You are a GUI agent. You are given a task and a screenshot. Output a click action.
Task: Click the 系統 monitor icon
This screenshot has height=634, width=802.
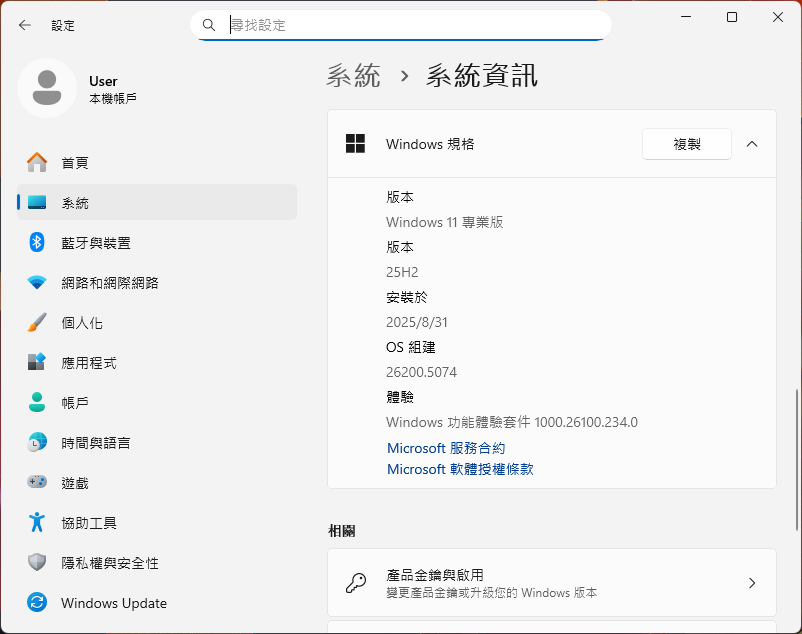pyautogui.click(x=37, y=202)
